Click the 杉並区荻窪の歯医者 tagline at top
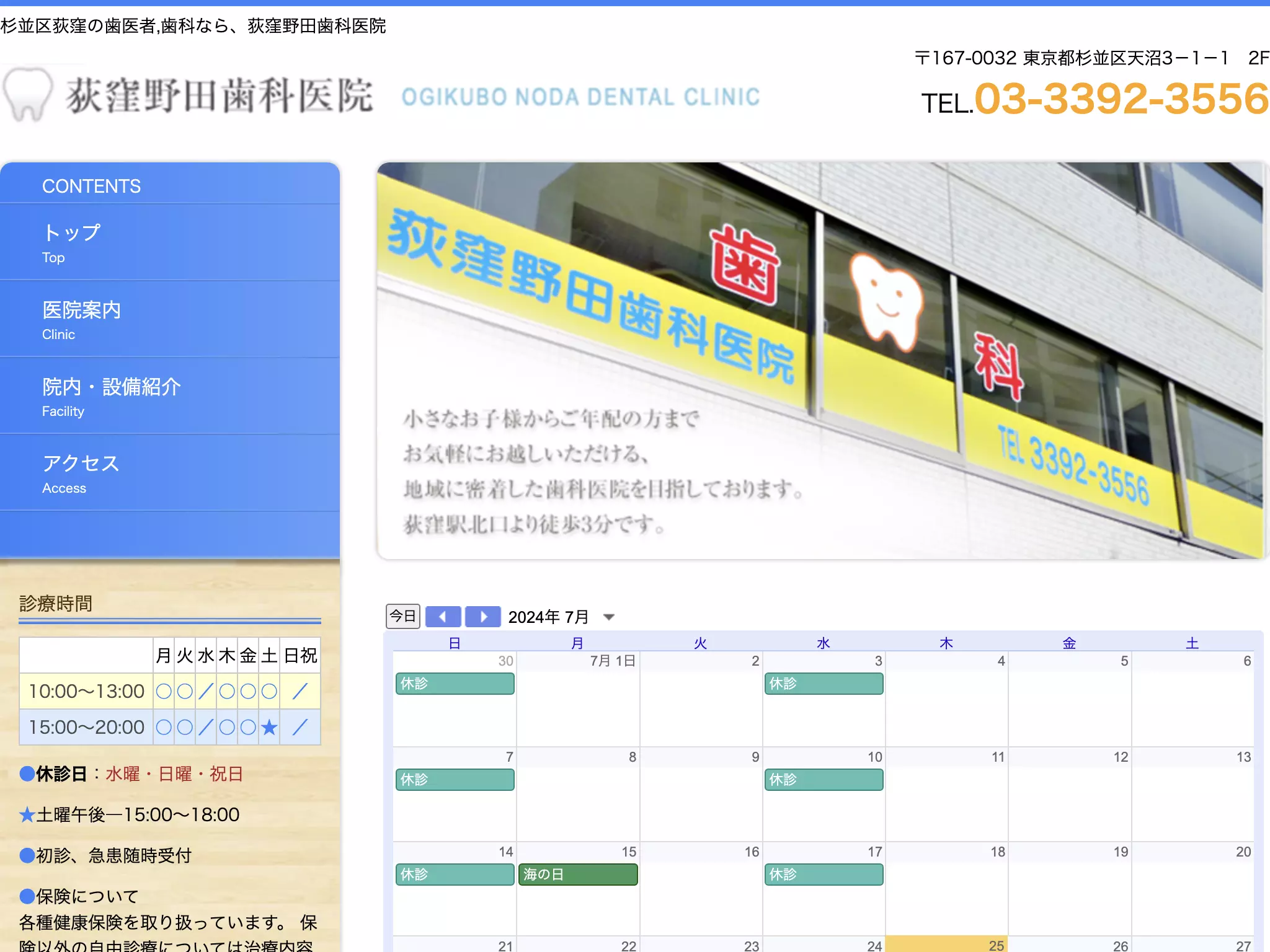 (193, 26)
